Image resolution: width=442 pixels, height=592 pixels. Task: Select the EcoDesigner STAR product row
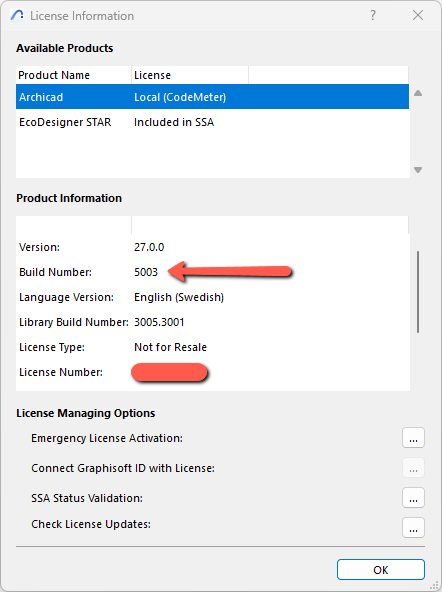(212, 122)
